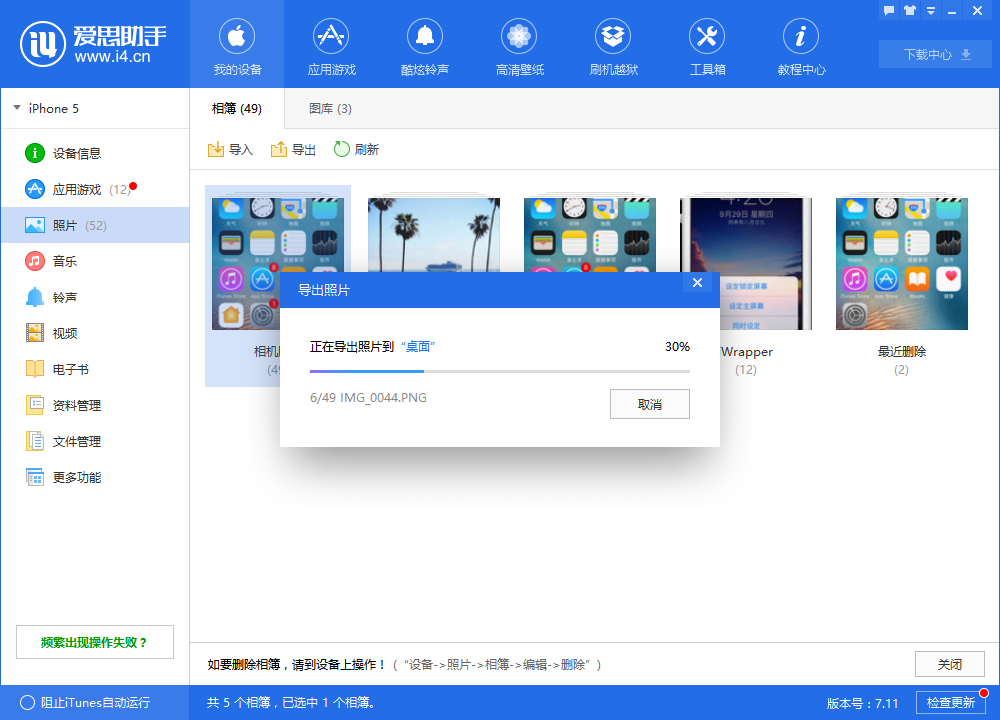Image resolution: width=1000 pixels, height=720 pixels.
Task: Open the 教程中心 tutorial center
Action: point(801,45)
